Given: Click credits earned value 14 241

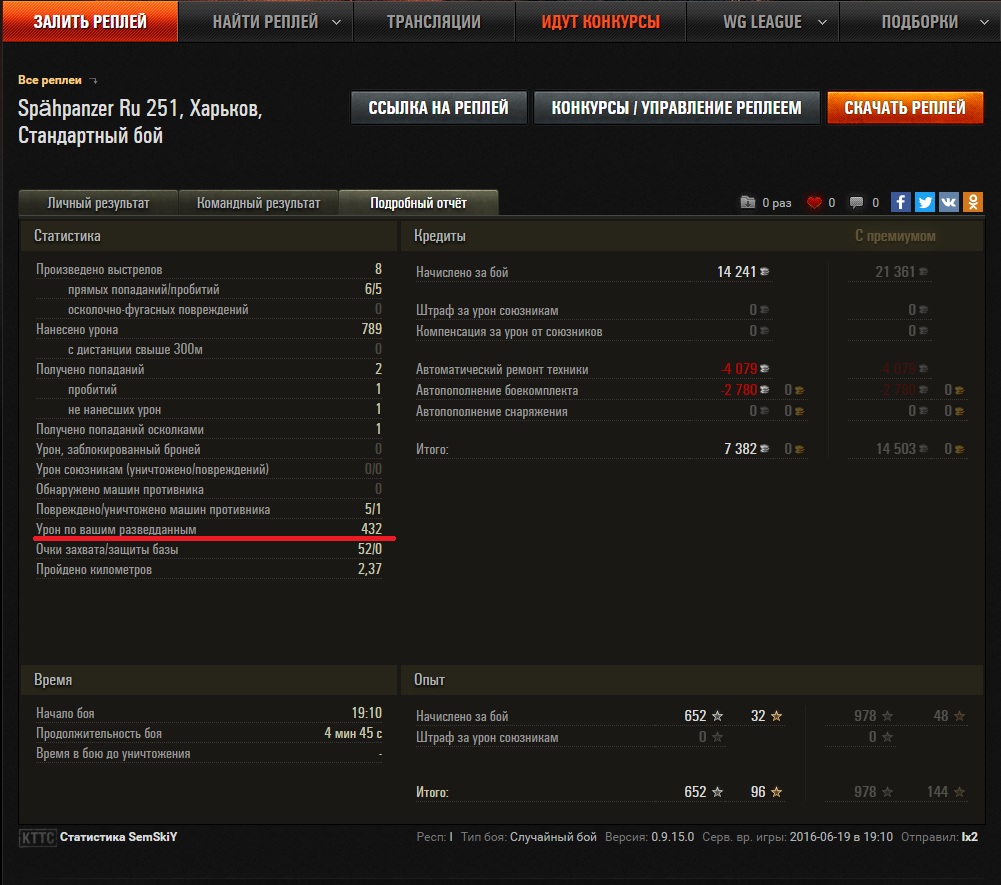Looking at the screenshot, I should point(736,272).
